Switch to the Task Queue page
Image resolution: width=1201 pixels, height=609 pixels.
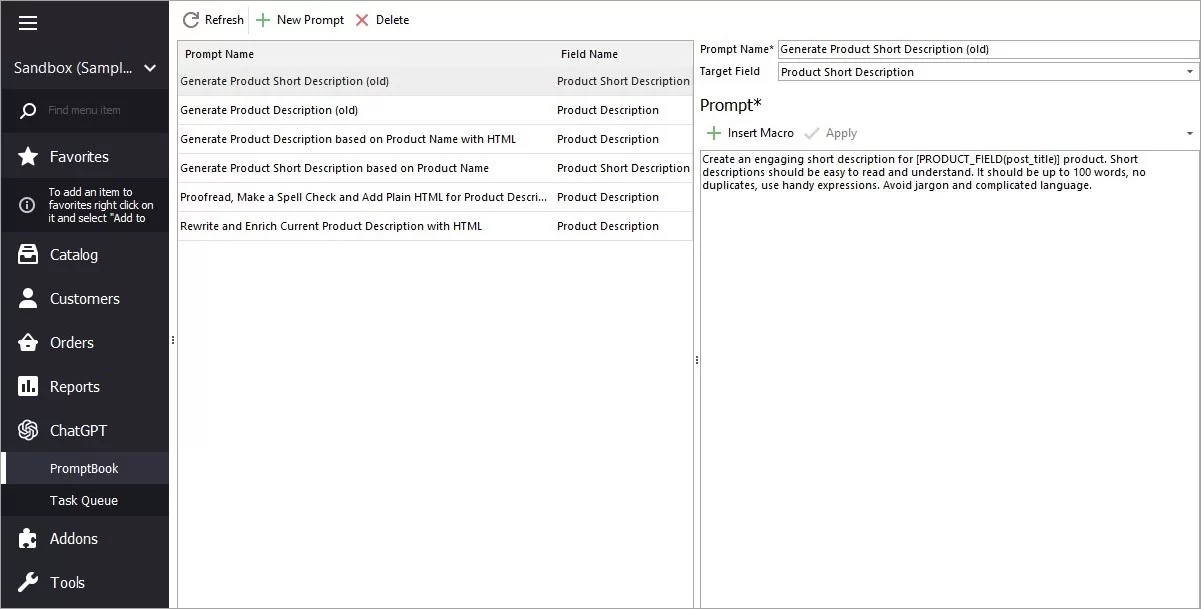point(85,500)
